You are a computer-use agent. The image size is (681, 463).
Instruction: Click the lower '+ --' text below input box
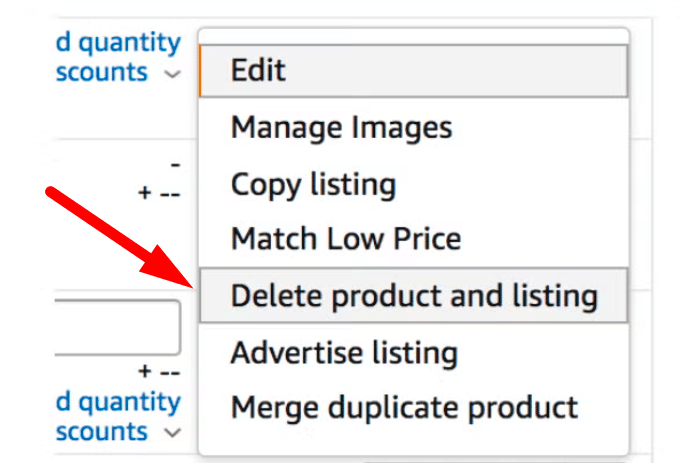159,371
